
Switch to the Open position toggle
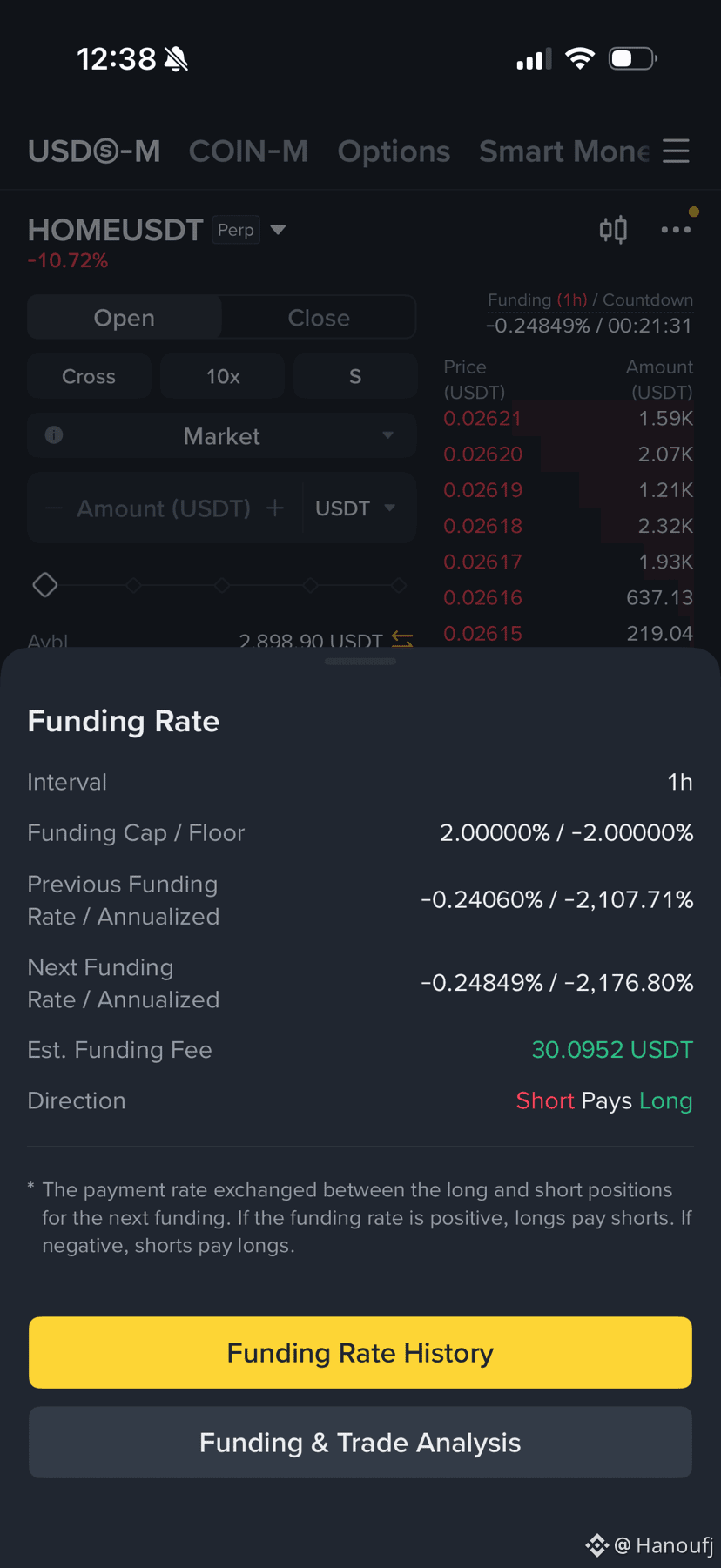pyautogui.click(x=125, y=318)
